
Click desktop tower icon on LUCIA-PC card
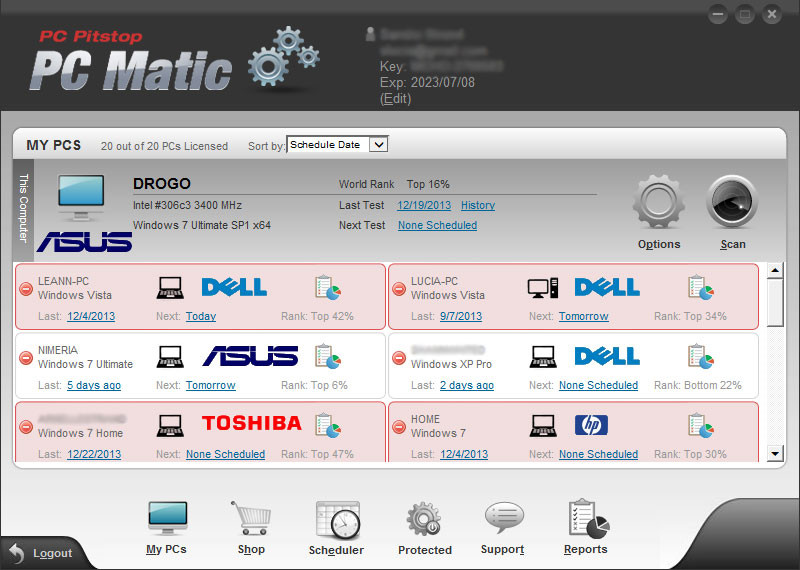click(543, 288)
